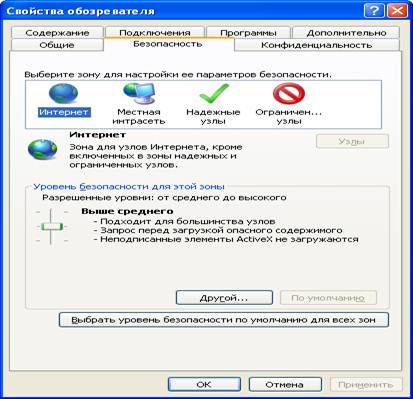Image resolution: width=413 pixels, height=399 pixels.
Task: Click the Разрешенные уровни text line
Action: pyautogui.click(x=164, y=198)
